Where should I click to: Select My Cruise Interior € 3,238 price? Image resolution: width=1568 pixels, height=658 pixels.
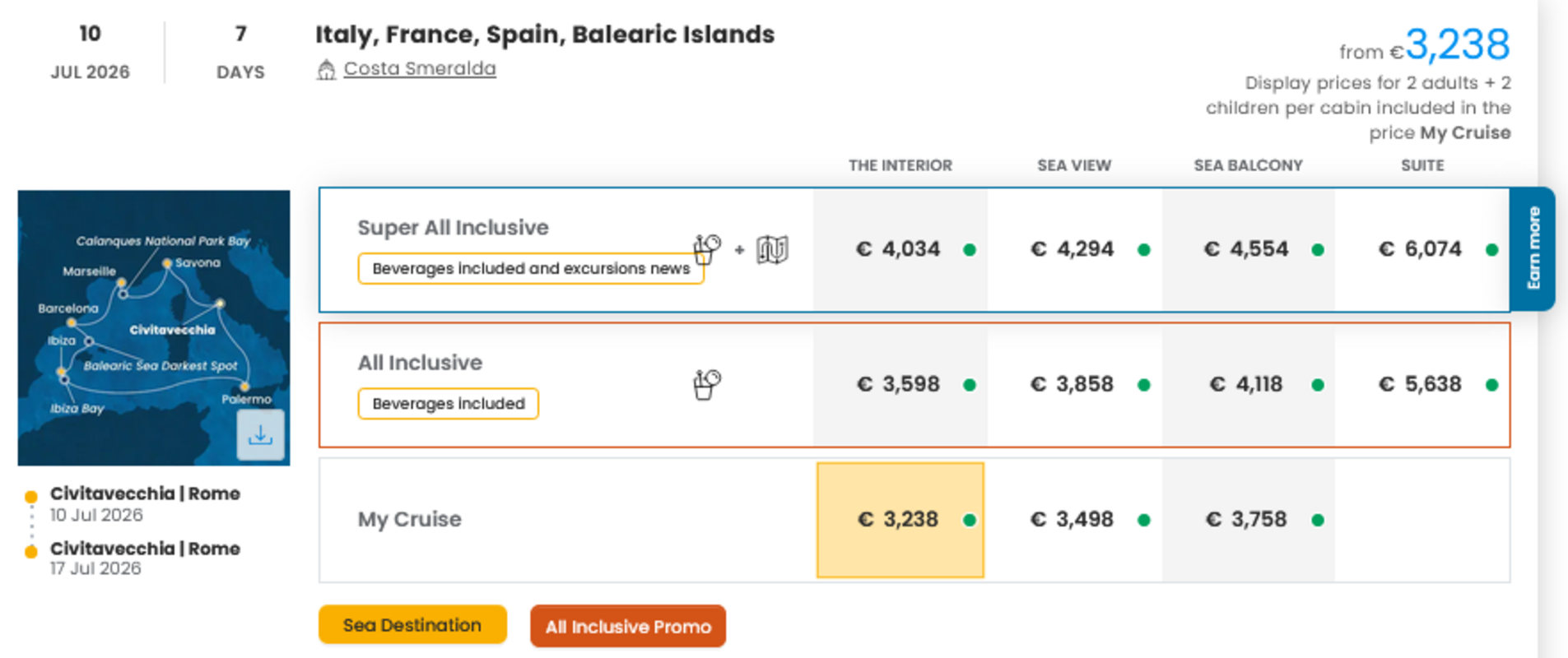tap(899, 520)
